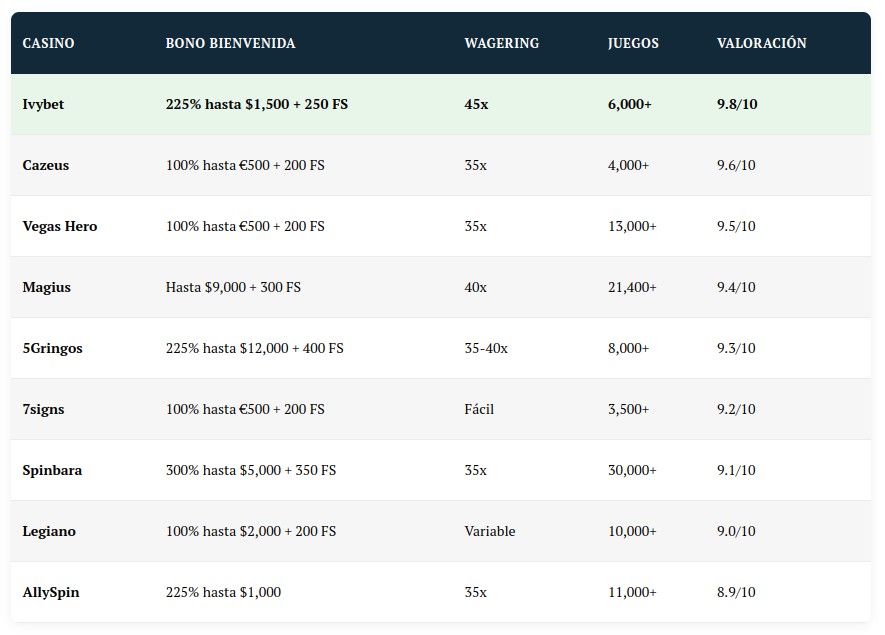Click the Legiano casino name
Viewport: 885px width, 635px height.
coord(49,531)
